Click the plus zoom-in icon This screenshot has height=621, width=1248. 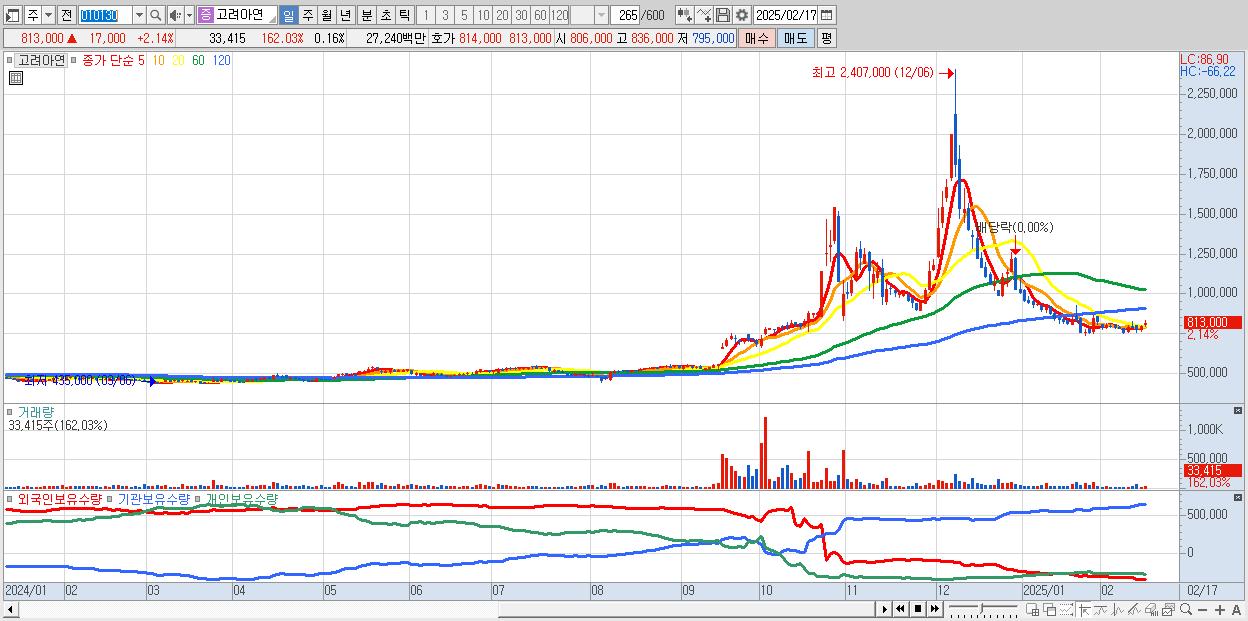point(1220,610)
